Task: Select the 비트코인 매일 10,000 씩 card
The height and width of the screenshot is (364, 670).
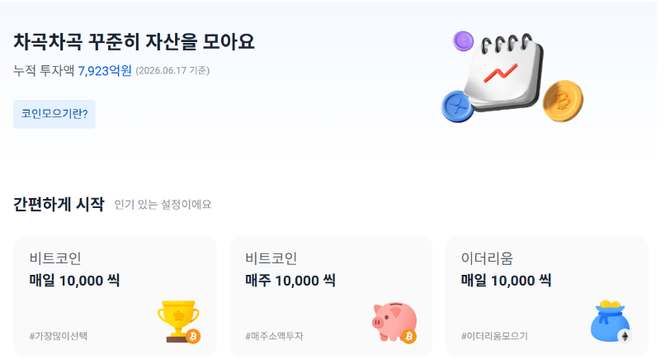Action: click(115, 296)
